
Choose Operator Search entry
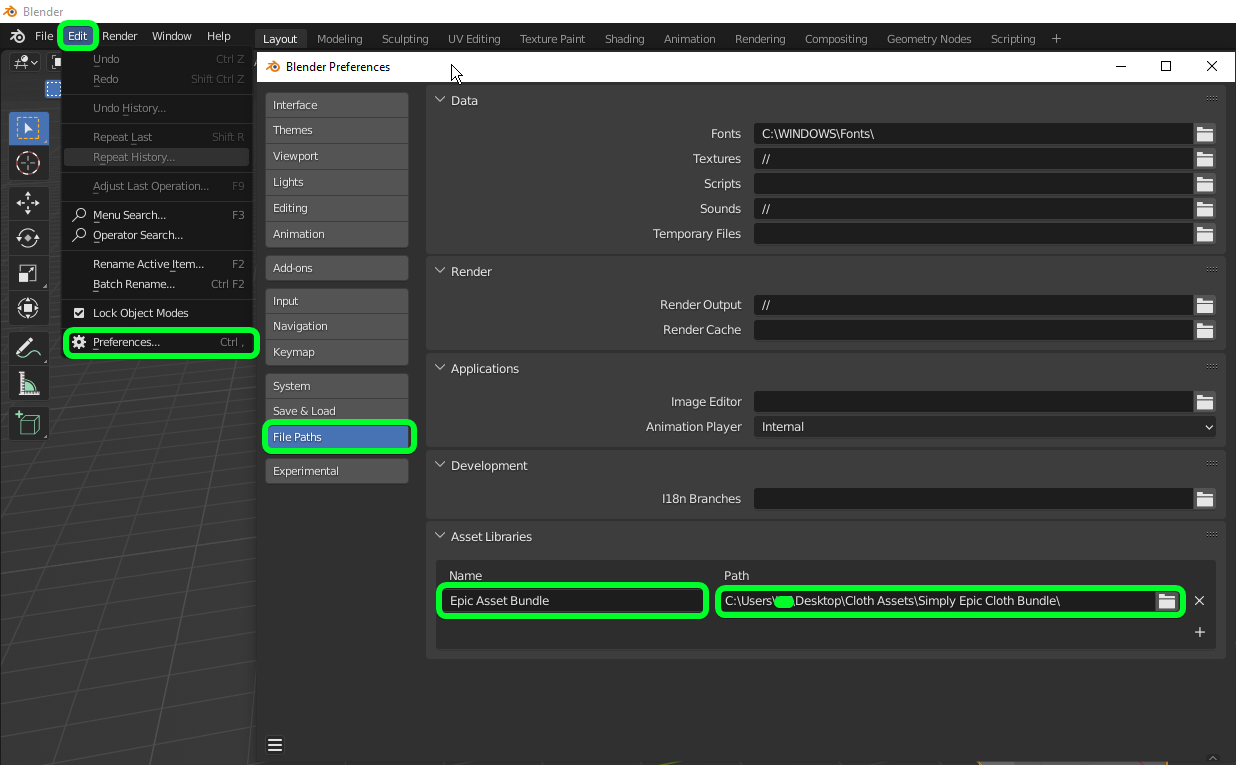pos(158,235)
